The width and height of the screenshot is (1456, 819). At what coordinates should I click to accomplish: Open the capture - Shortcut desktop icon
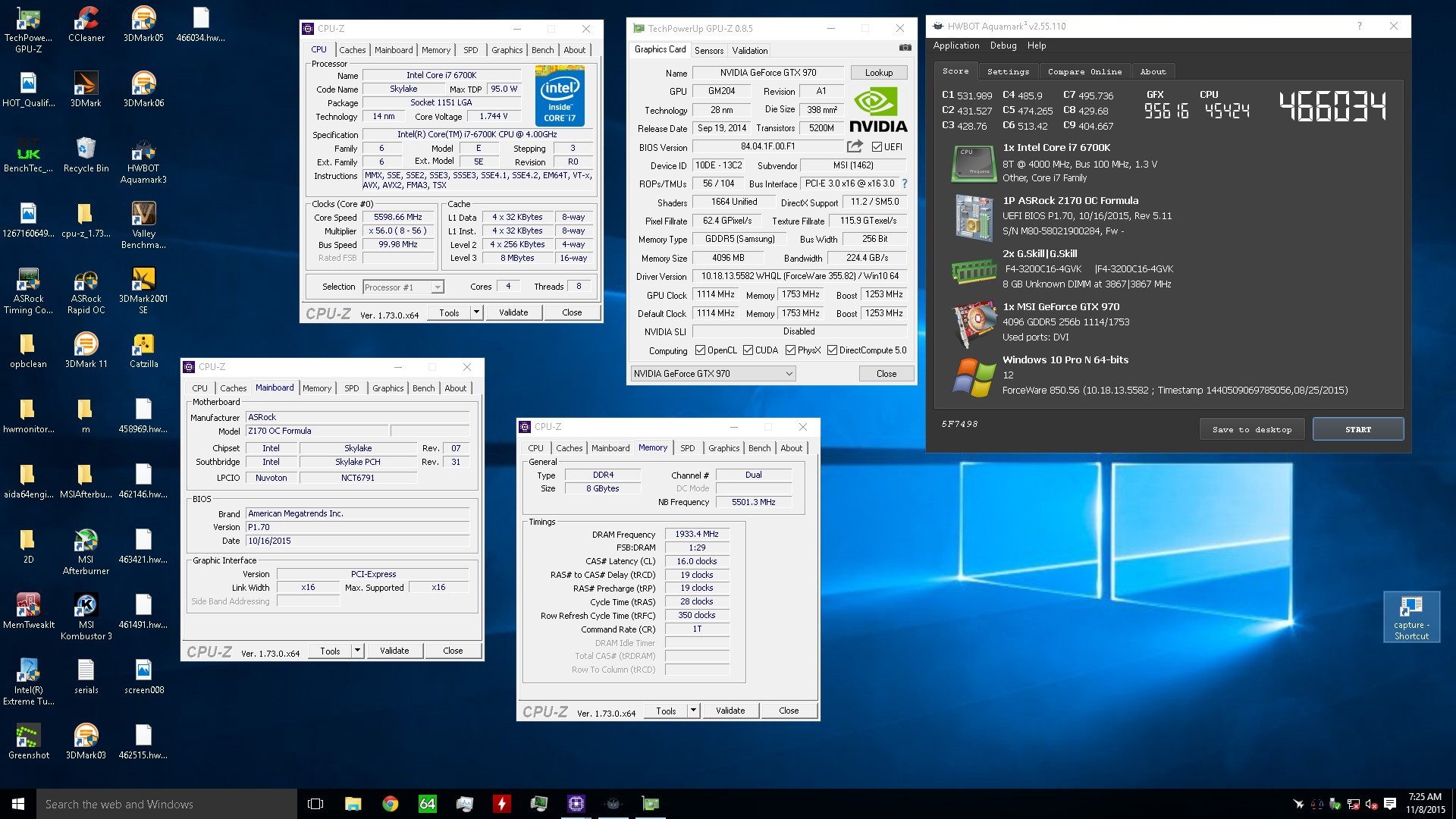(x=1411, y=617)
